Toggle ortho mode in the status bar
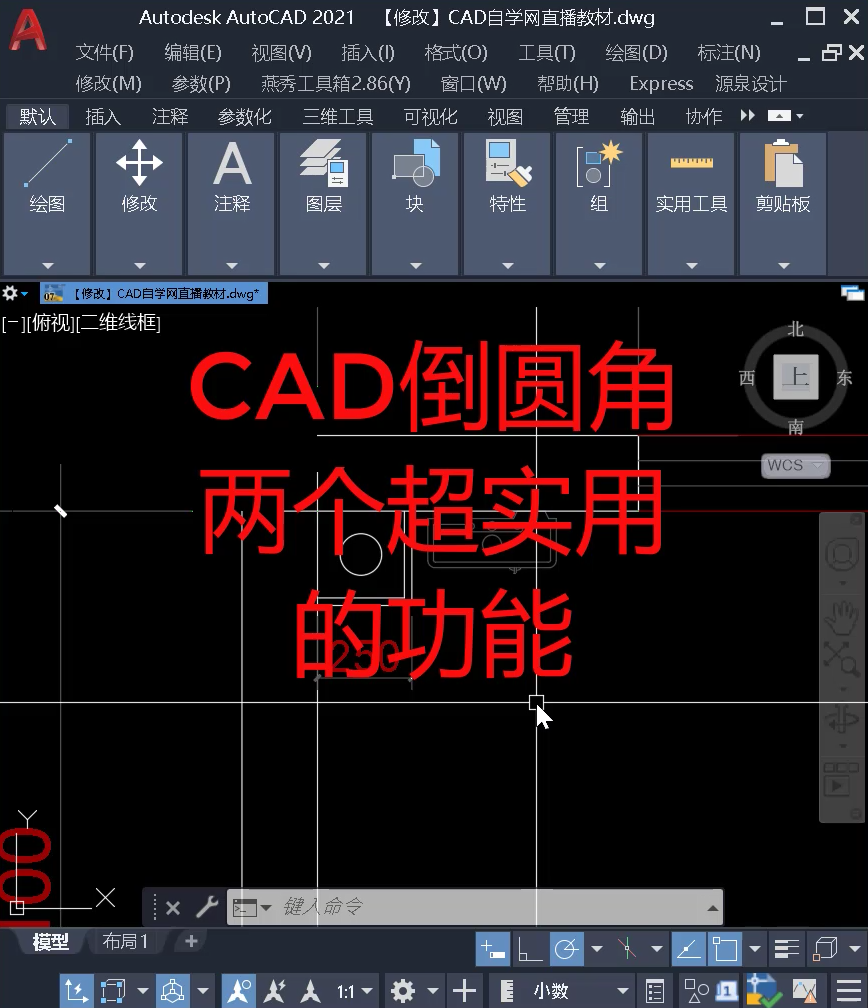The height and width of the screenshot is (1008, 868). [x=529, y=948]
